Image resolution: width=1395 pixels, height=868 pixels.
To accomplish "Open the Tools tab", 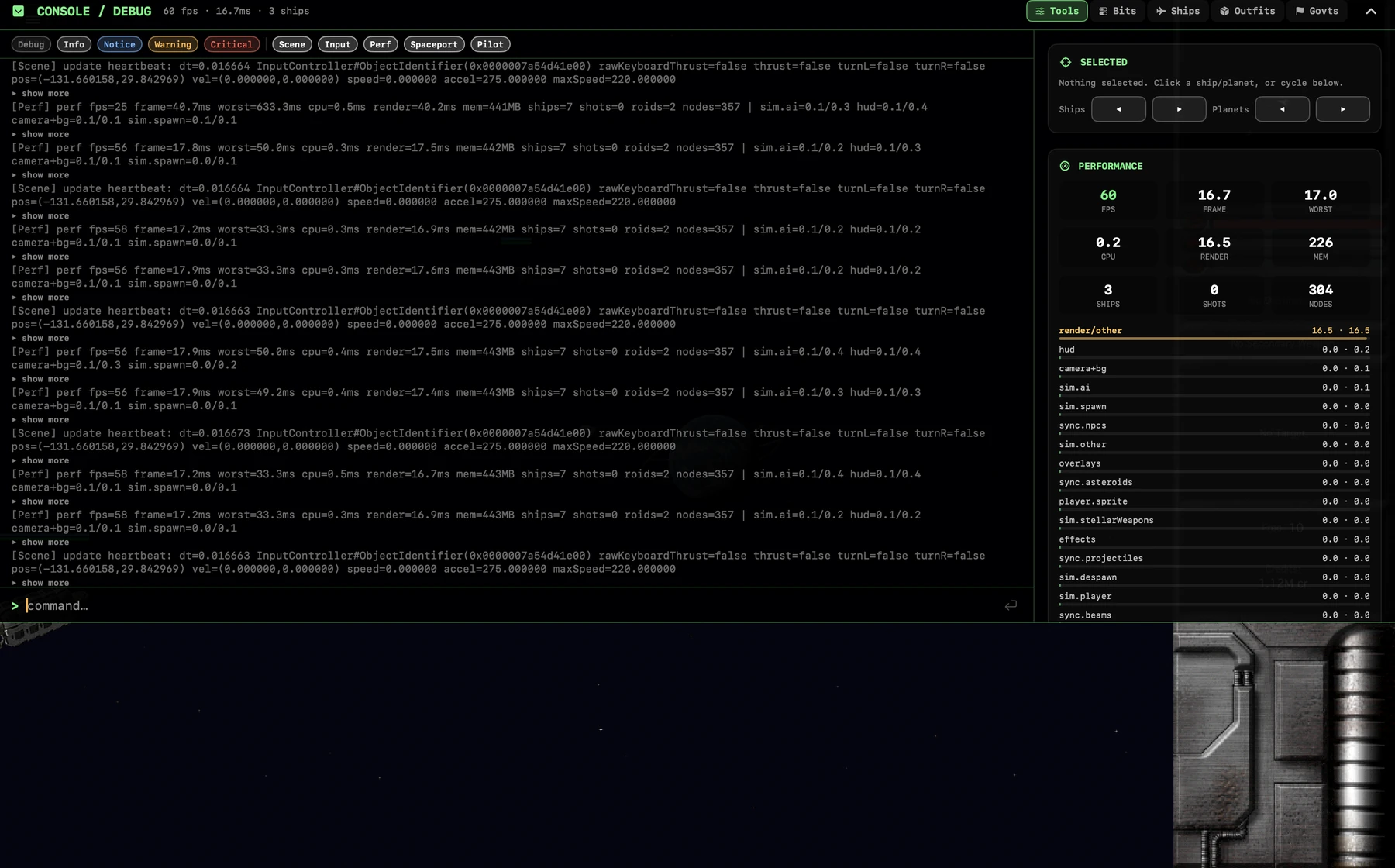I will (1056, 11).
